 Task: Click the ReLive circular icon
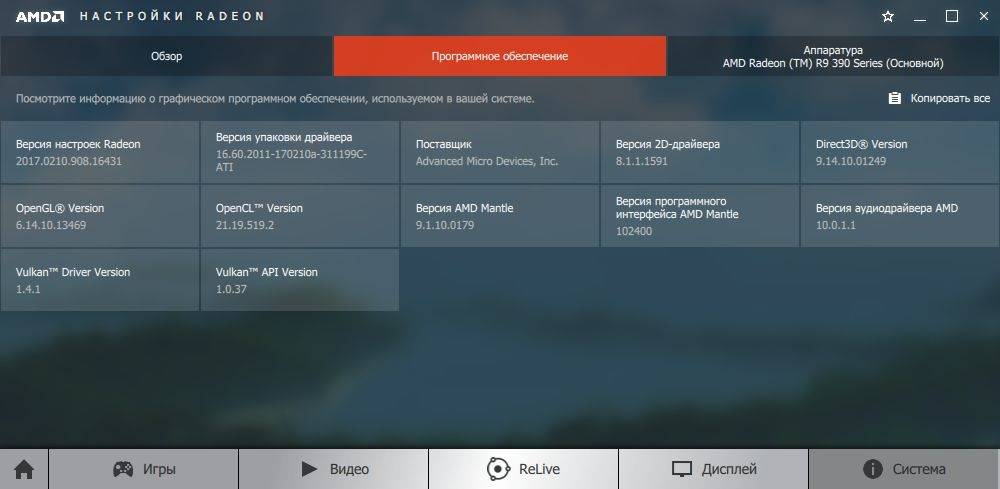click(498, 469)
